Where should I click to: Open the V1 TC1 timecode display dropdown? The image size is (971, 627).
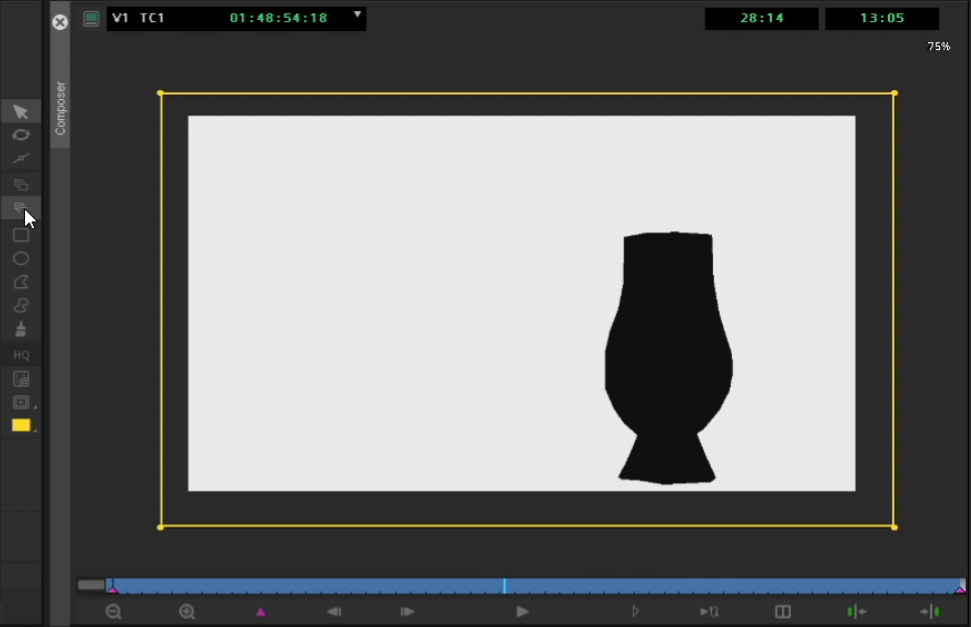point(357,14)
